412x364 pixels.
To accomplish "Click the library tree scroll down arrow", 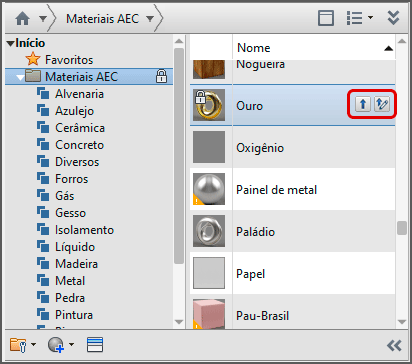I will (179, 322).
